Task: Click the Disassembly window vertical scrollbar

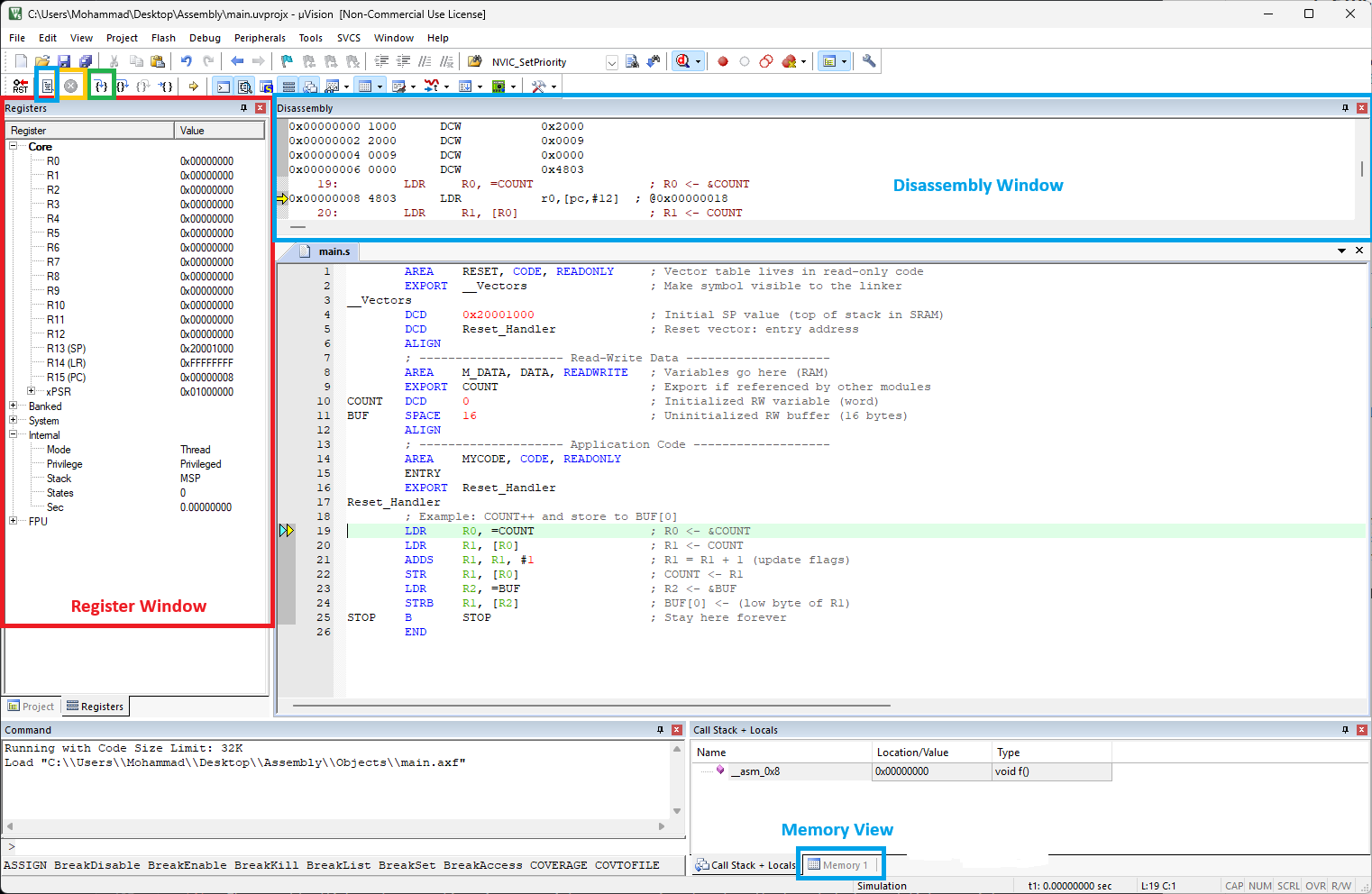Action: tap(1361, 169)
